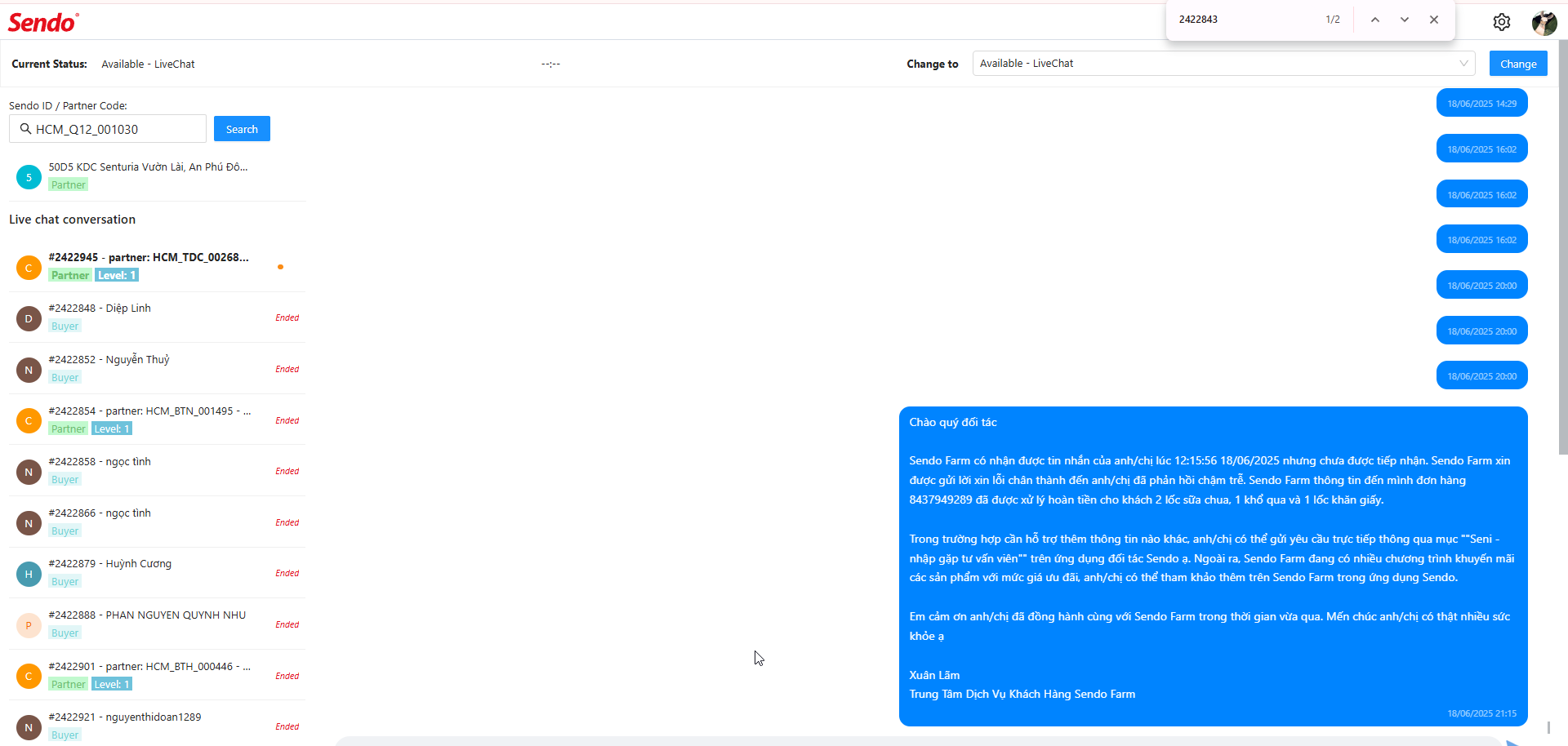The image size is (1568, 746).
Task: Click the avatar H of Huỳnh Cương
Action: pos(29,574)
